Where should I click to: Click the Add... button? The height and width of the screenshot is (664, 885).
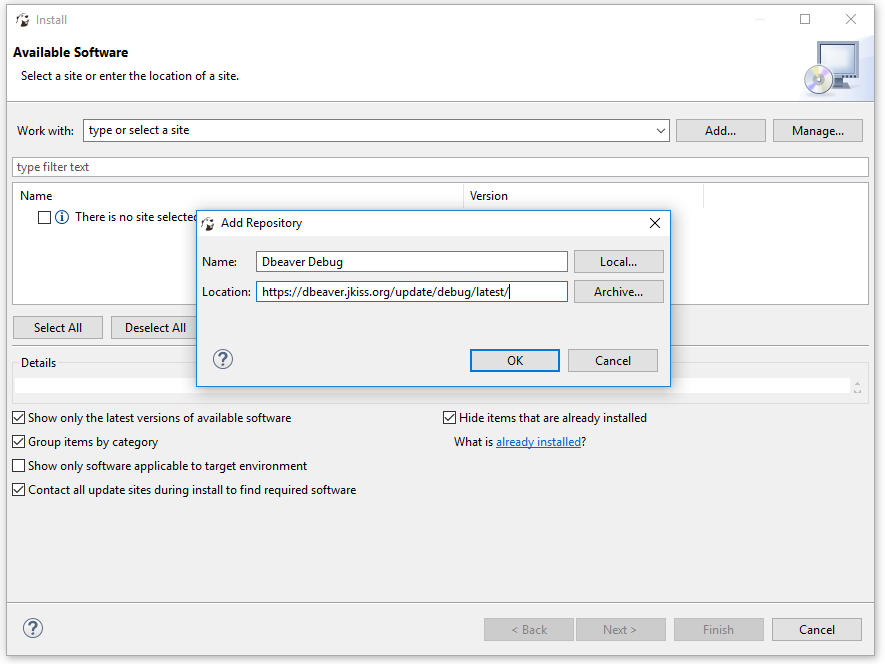tap(721, 131)
